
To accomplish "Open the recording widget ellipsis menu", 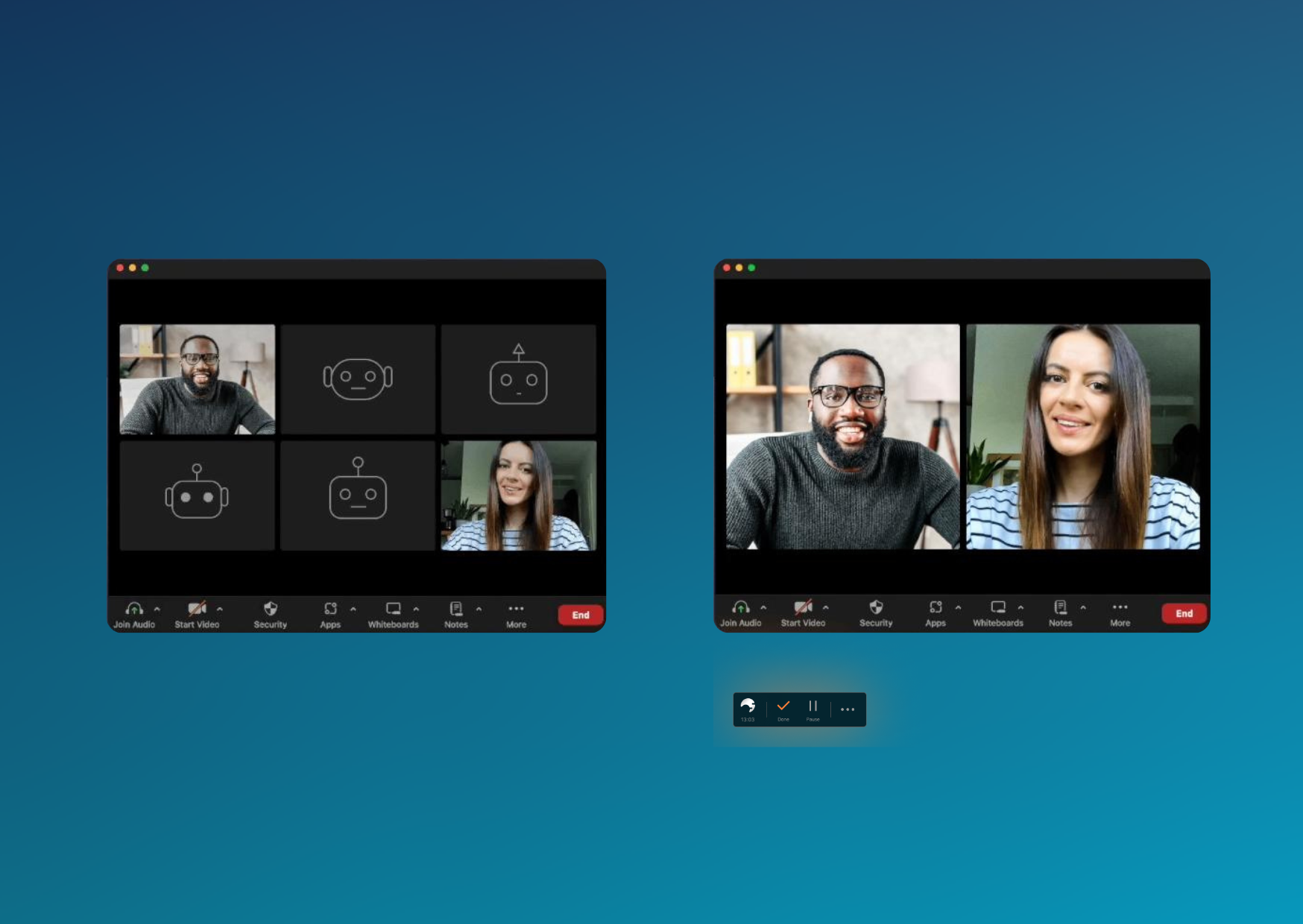I will 847,708.
